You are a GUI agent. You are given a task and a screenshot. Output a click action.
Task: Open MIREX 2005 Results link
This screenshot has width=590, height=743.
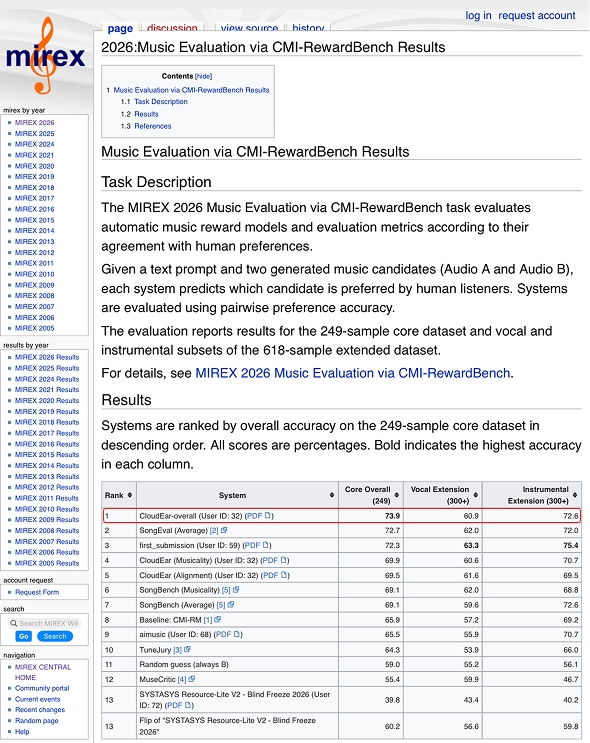click(47, 563)
